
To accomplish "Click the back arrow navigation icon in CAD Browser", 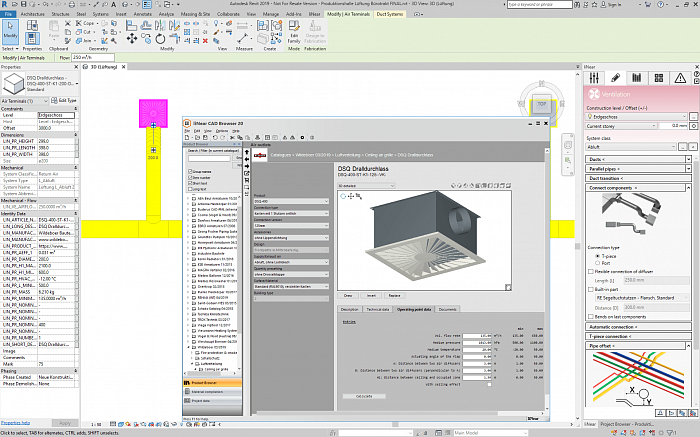I will (246, 159).
